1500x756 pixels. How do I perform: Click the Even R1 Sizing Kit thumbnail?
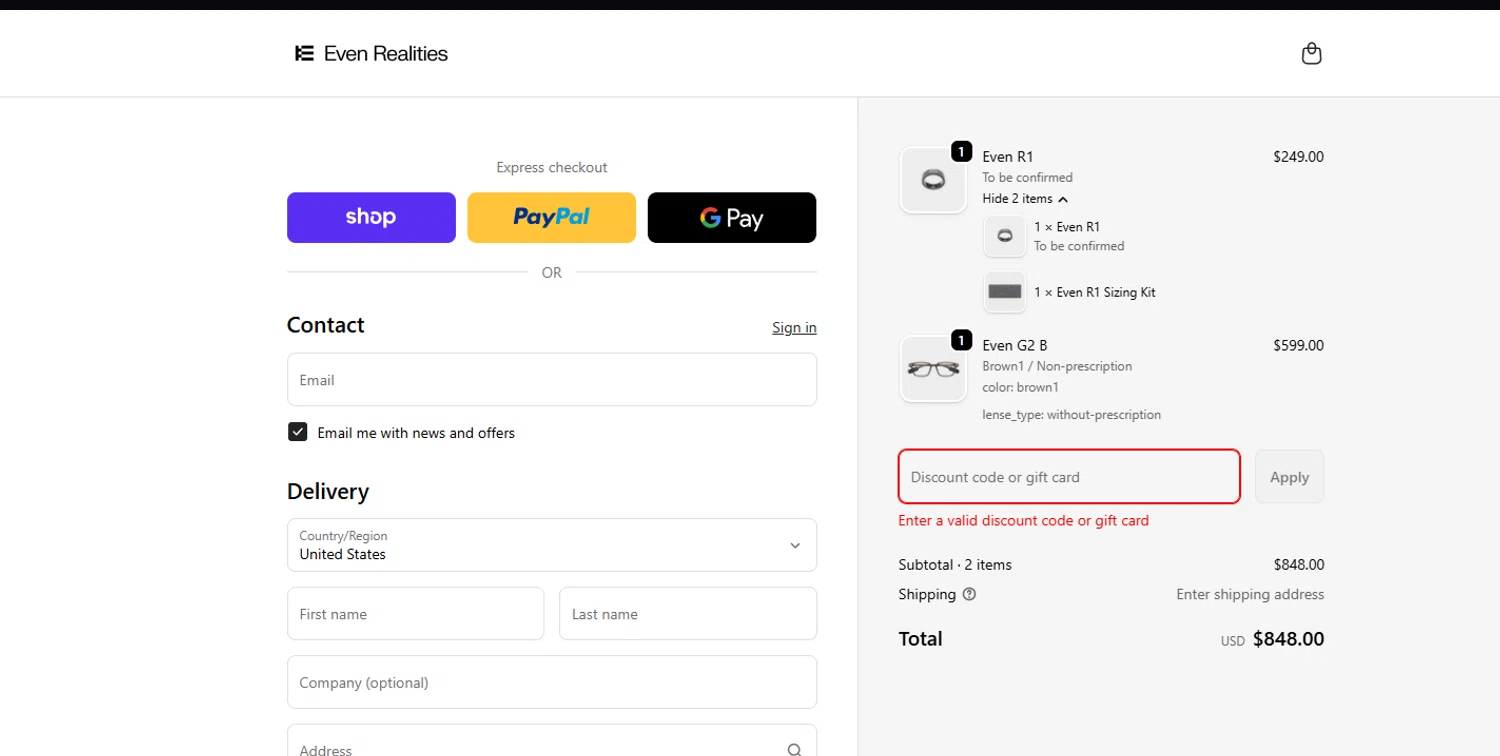click(x=1005, y=292)
